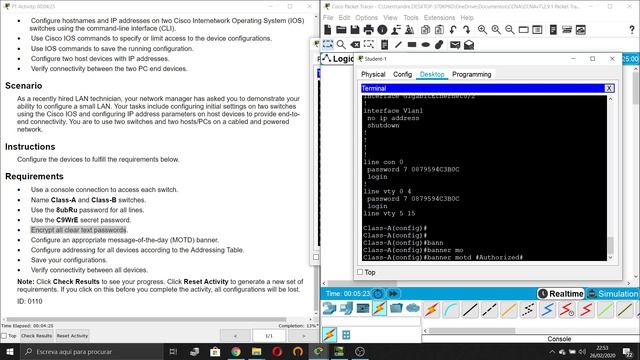Select the Add Simple PDU envelope icon

(455, 44)
